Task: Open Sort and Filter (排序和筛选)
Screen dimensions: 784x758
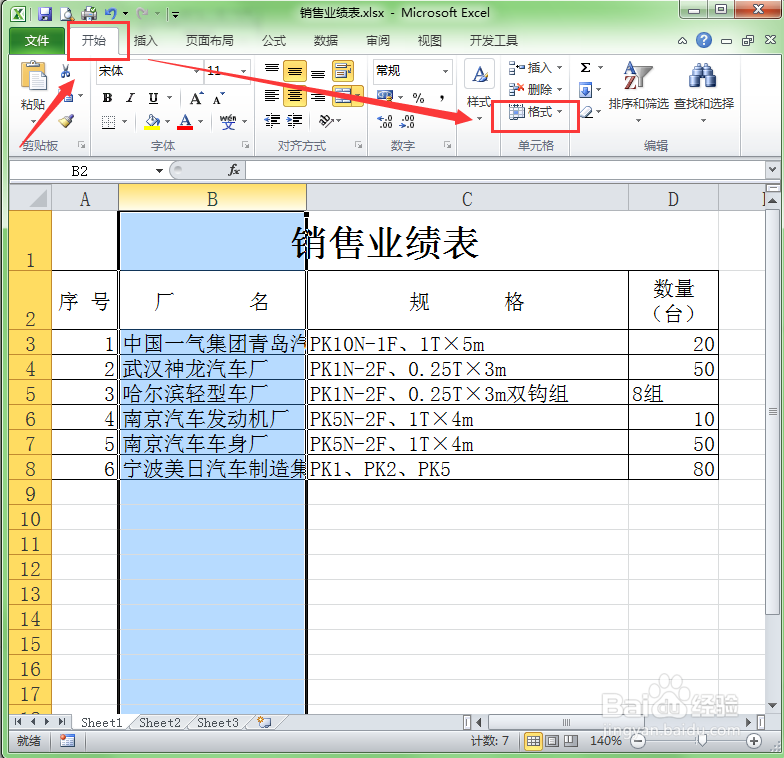Action: (638, 92)
